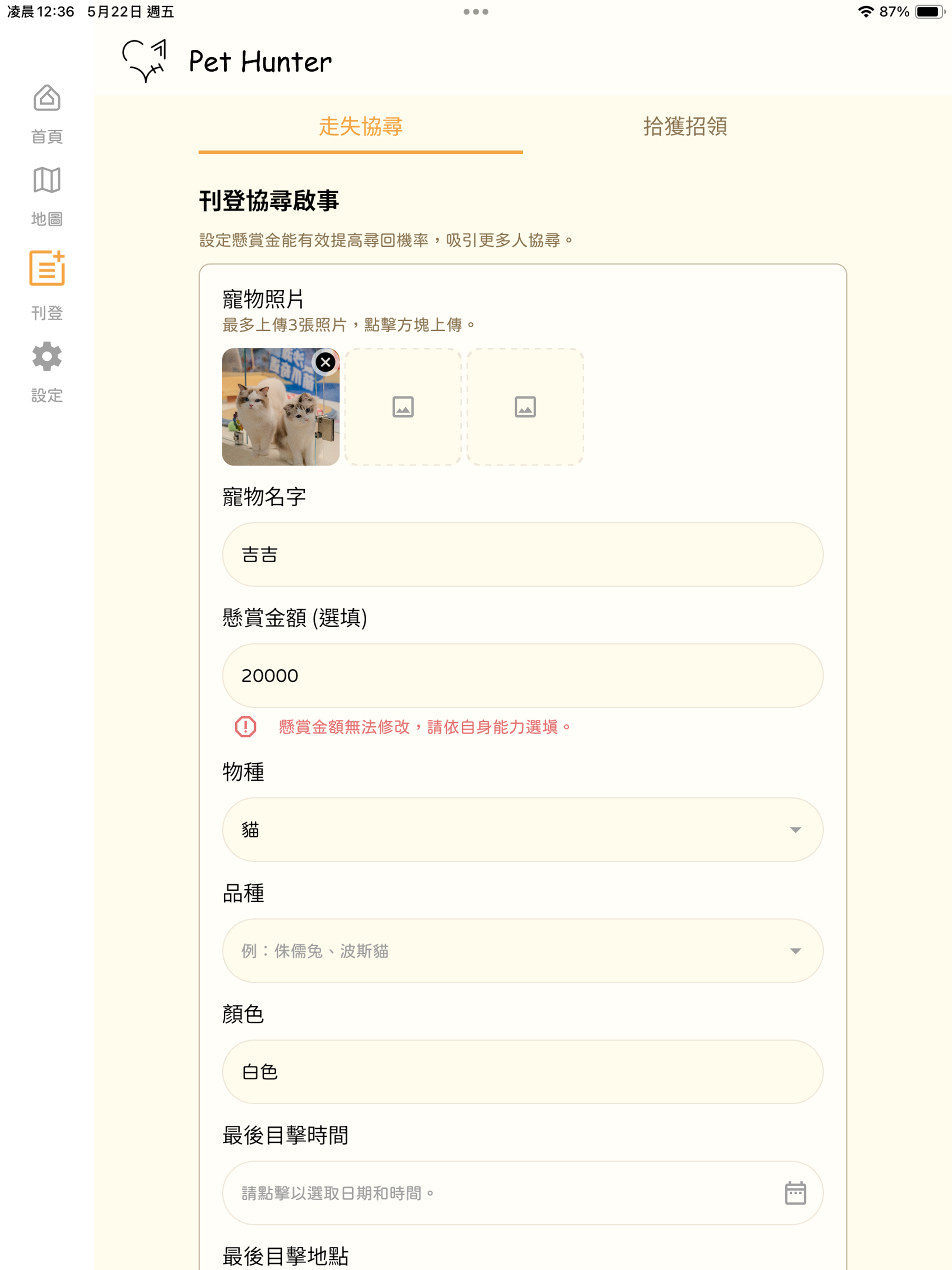Open the 地圖 map icon in sidebar
The image size is (952, 1270).
click(47, 180)
